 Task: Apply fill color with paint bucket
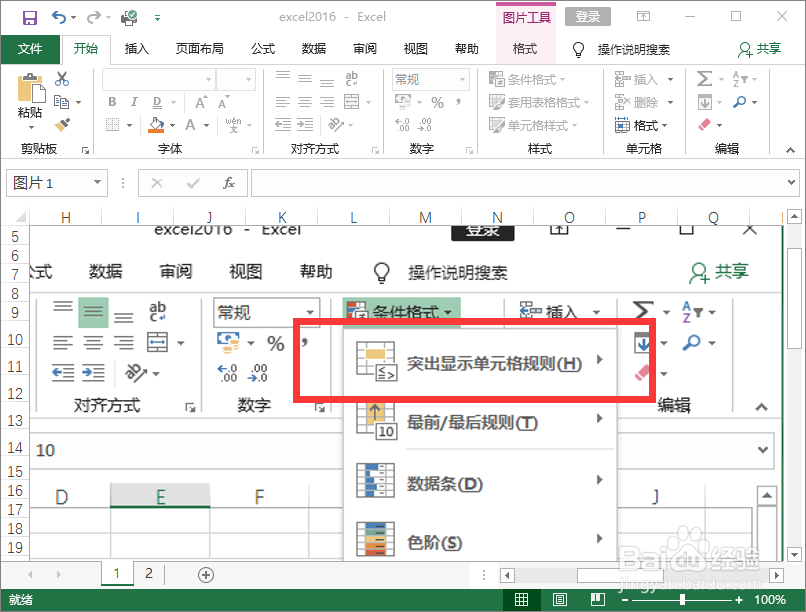(156, 125)
